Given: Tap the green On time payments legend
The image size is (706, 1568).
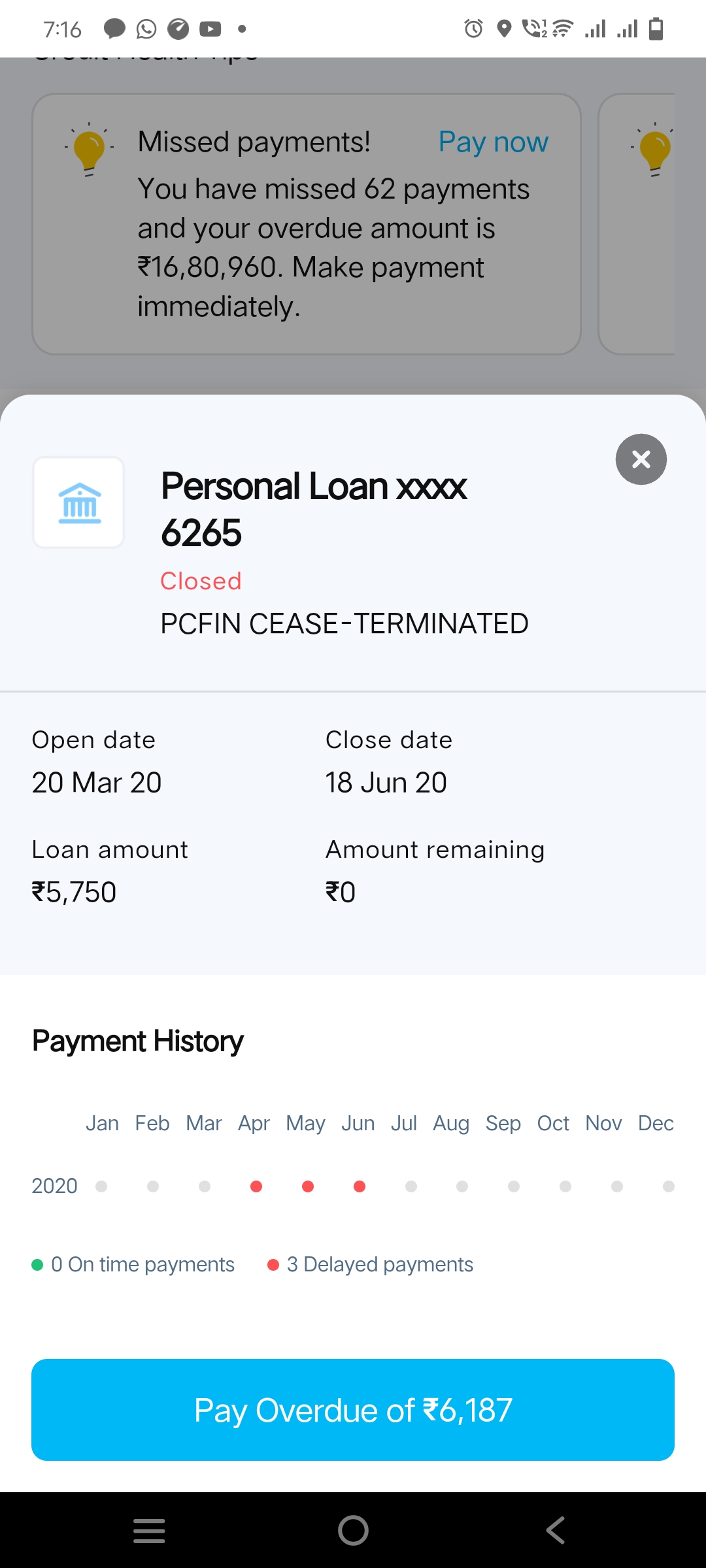Looking at the screenshot, I should click(x=133, y=1264).
